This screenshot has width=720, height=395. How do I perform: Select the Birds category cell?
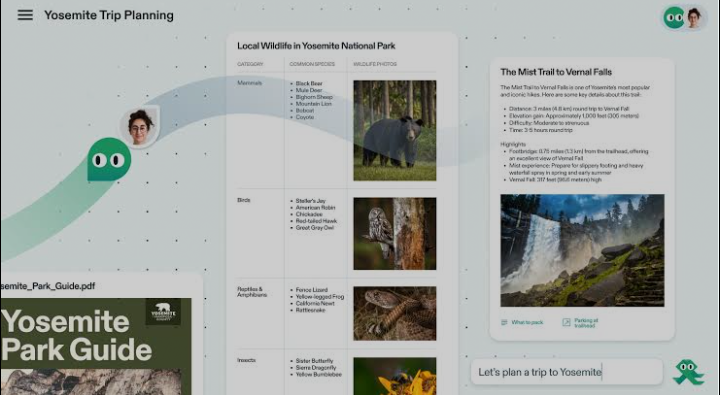tap(243, 200)
